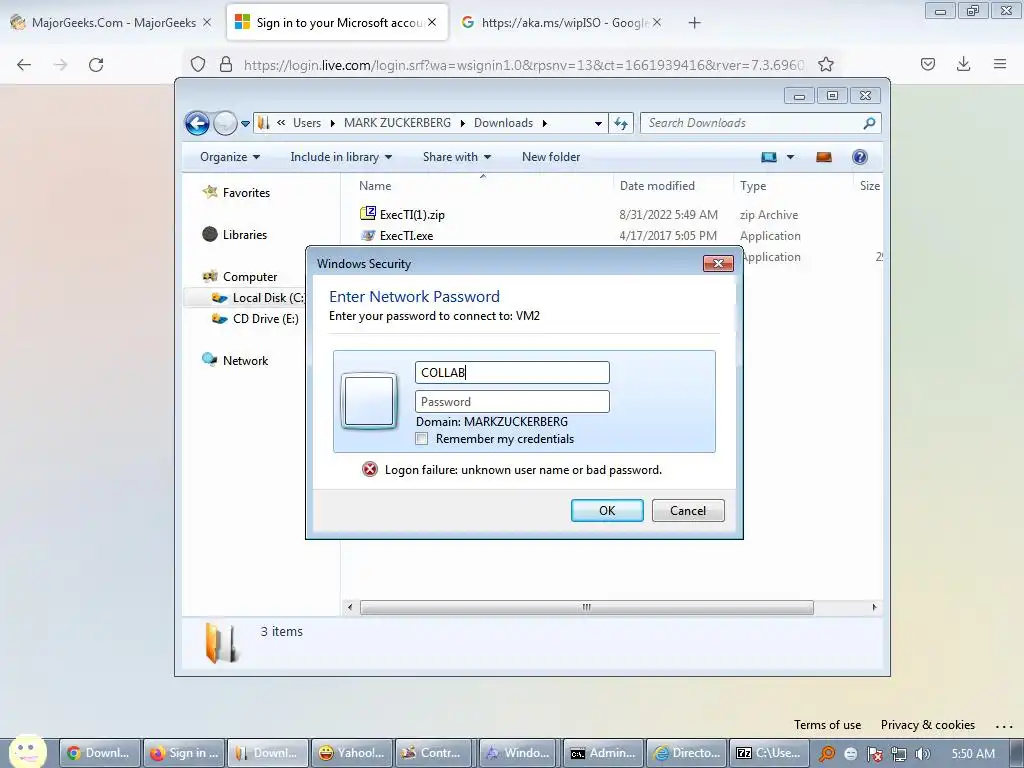Open the view options dropdown arrow
Screen dimensions: 1024x768
(x=790, y=157)
